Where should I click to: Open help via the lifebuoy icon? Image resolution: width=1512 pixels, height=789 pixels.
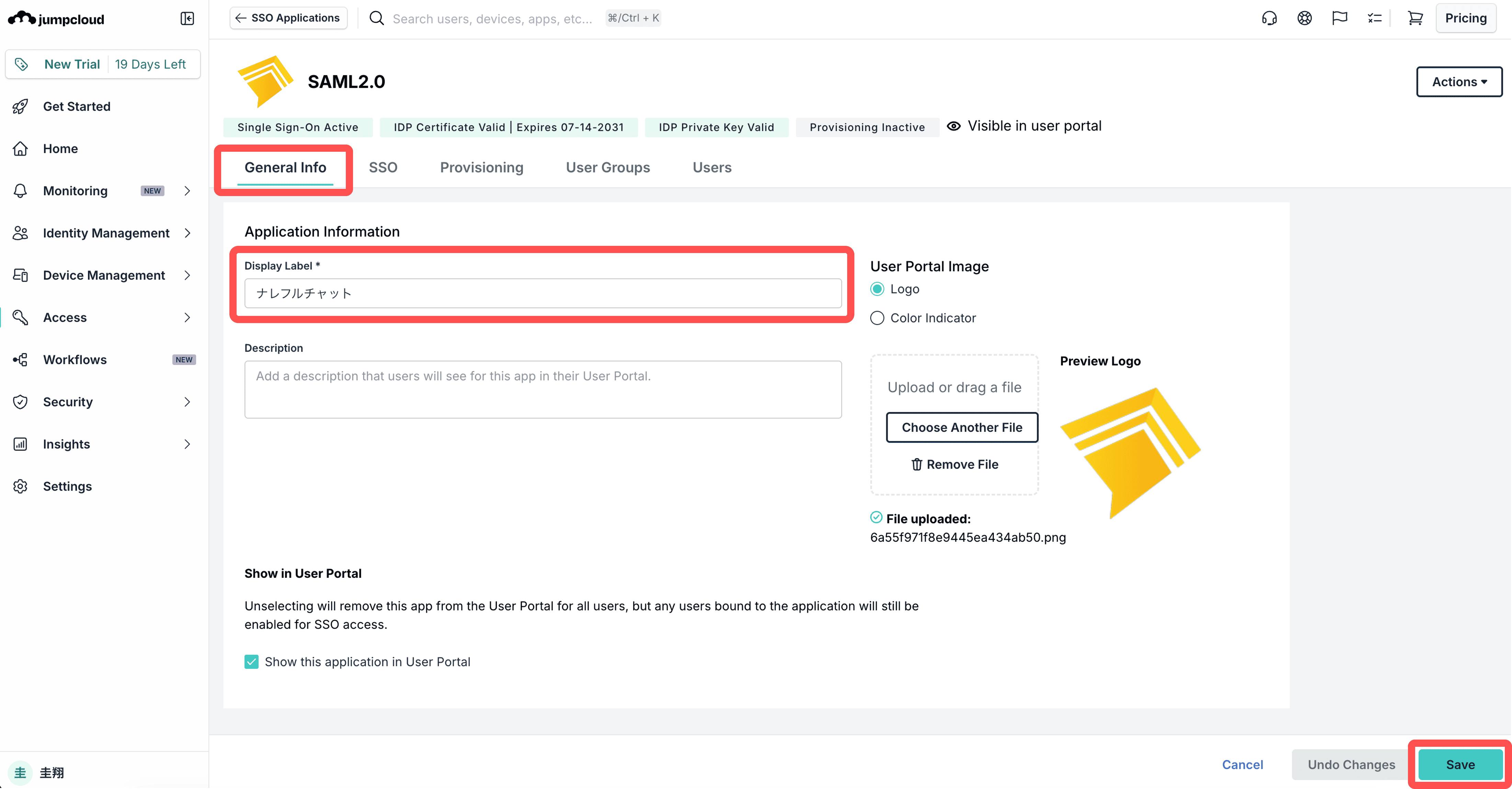pos(1305,18)
